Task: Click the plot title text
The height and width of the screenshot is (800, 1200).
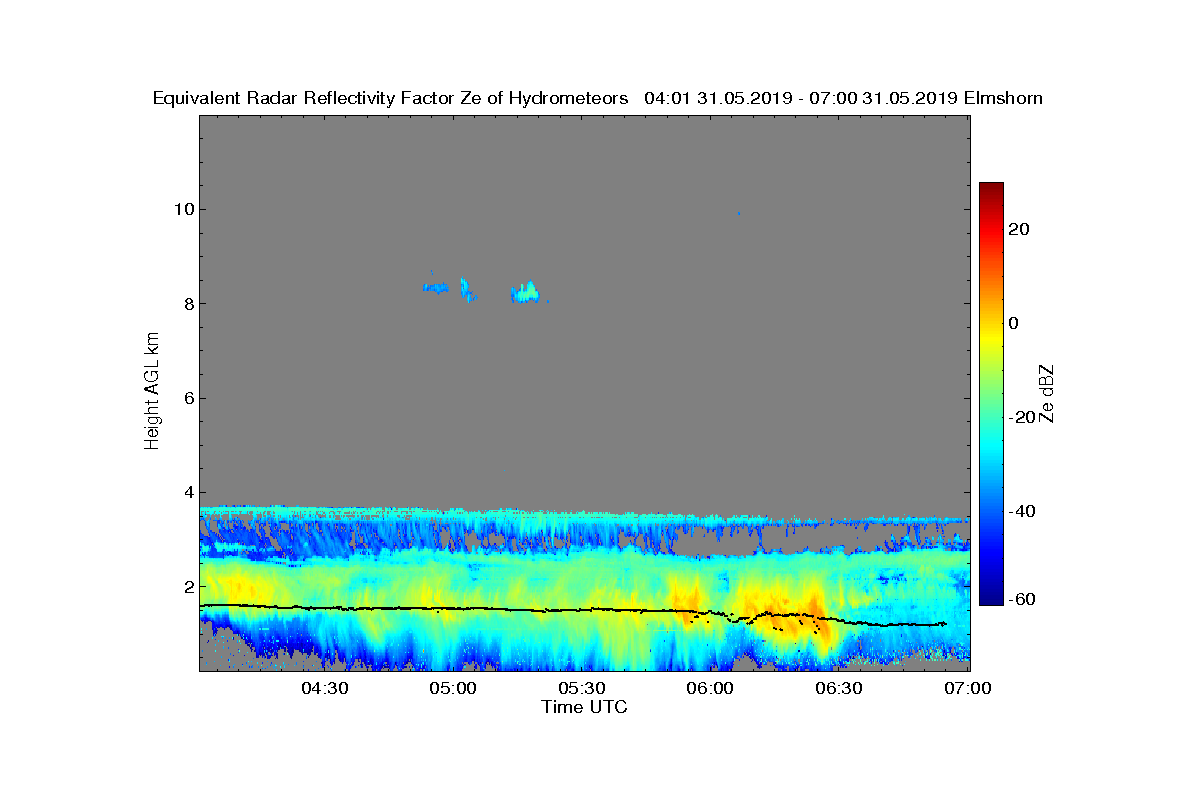Action: 598,98
